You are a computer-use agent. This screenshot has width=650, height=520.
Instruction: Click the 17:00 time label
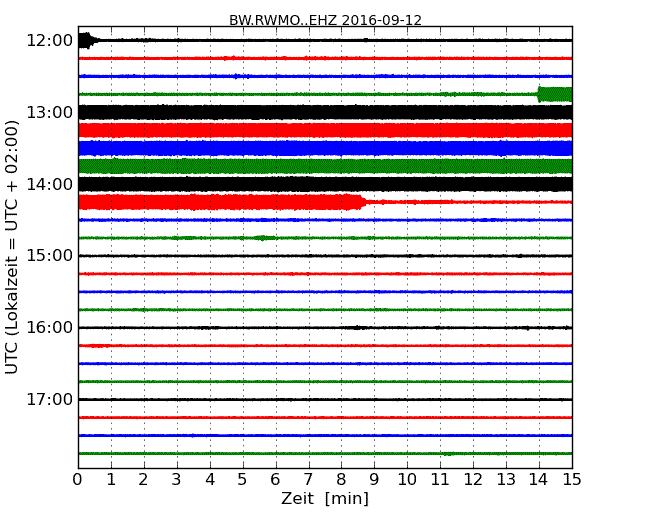(50, 399)
